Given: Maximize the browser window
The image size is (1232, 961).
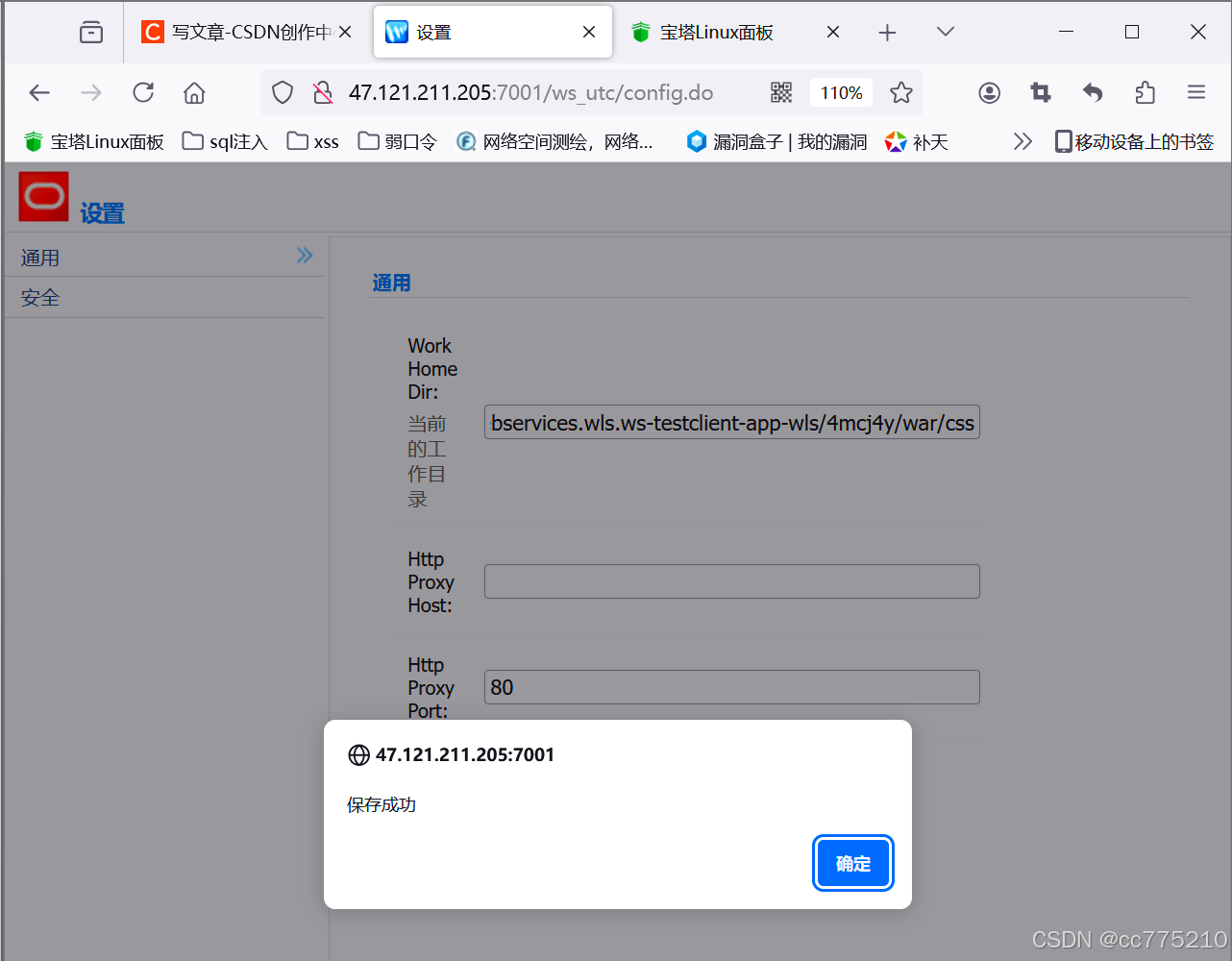Looking at the screenshot, I should [1132, 33].
